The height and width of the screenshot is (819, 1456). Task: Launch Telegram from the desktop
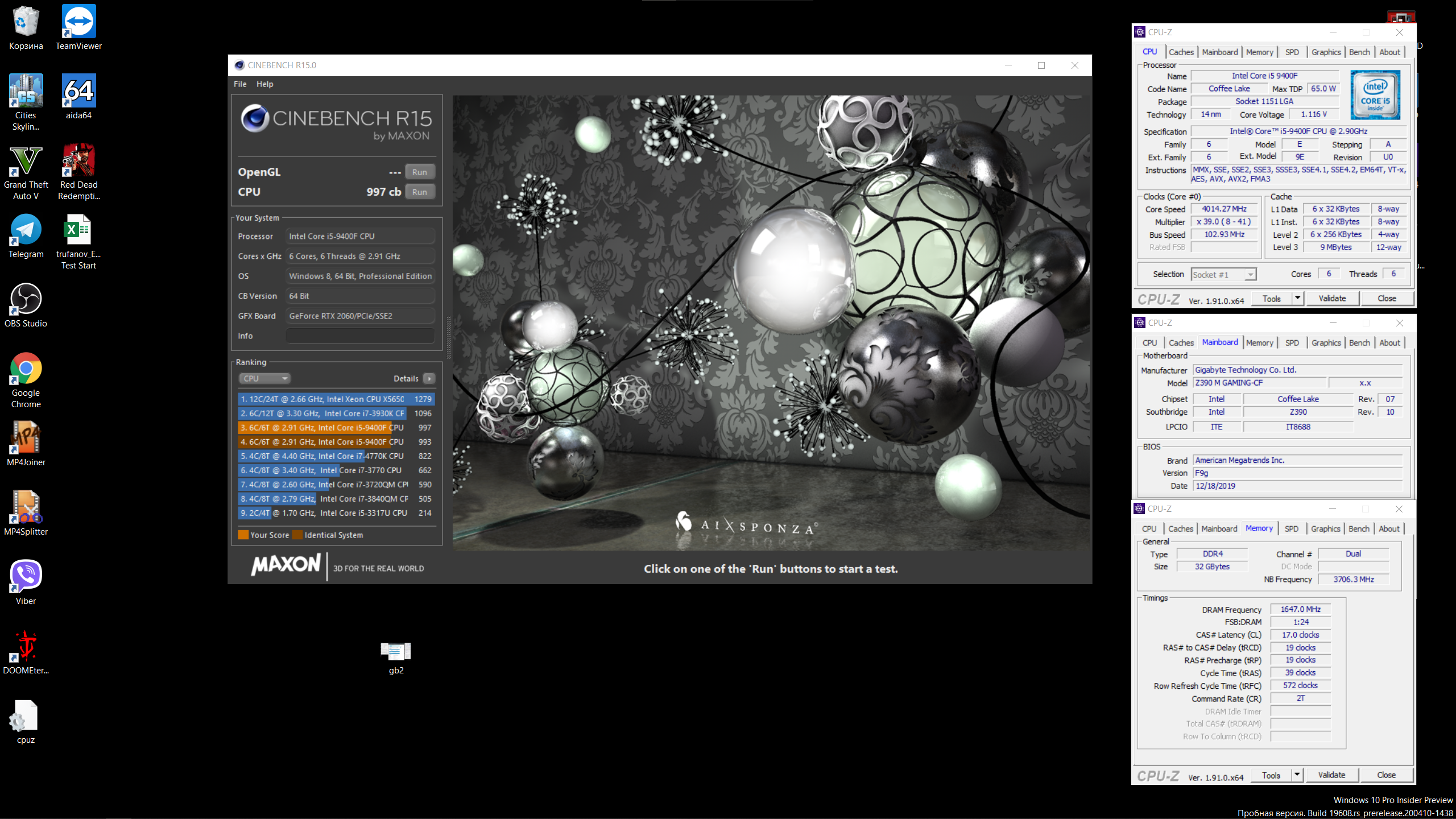click(x=26, y=236)
